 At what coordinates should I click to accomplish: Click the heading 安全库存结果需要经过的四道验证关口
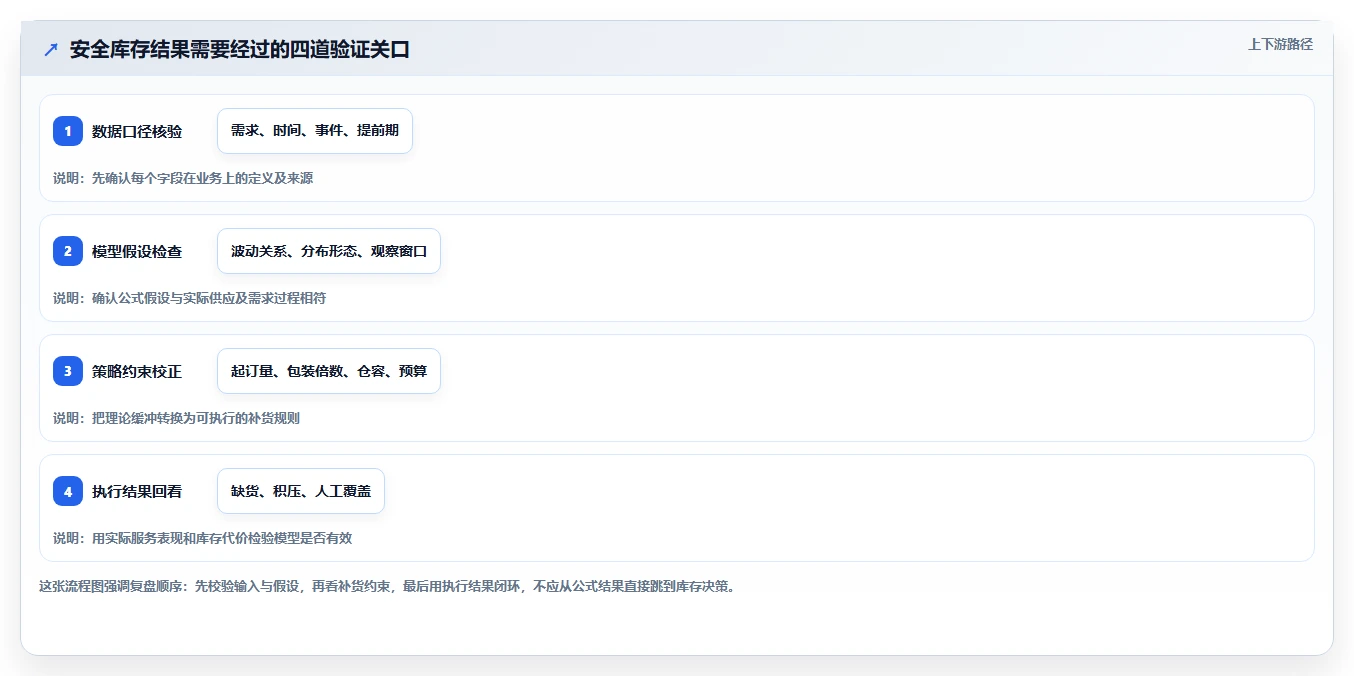coord(240,50)
